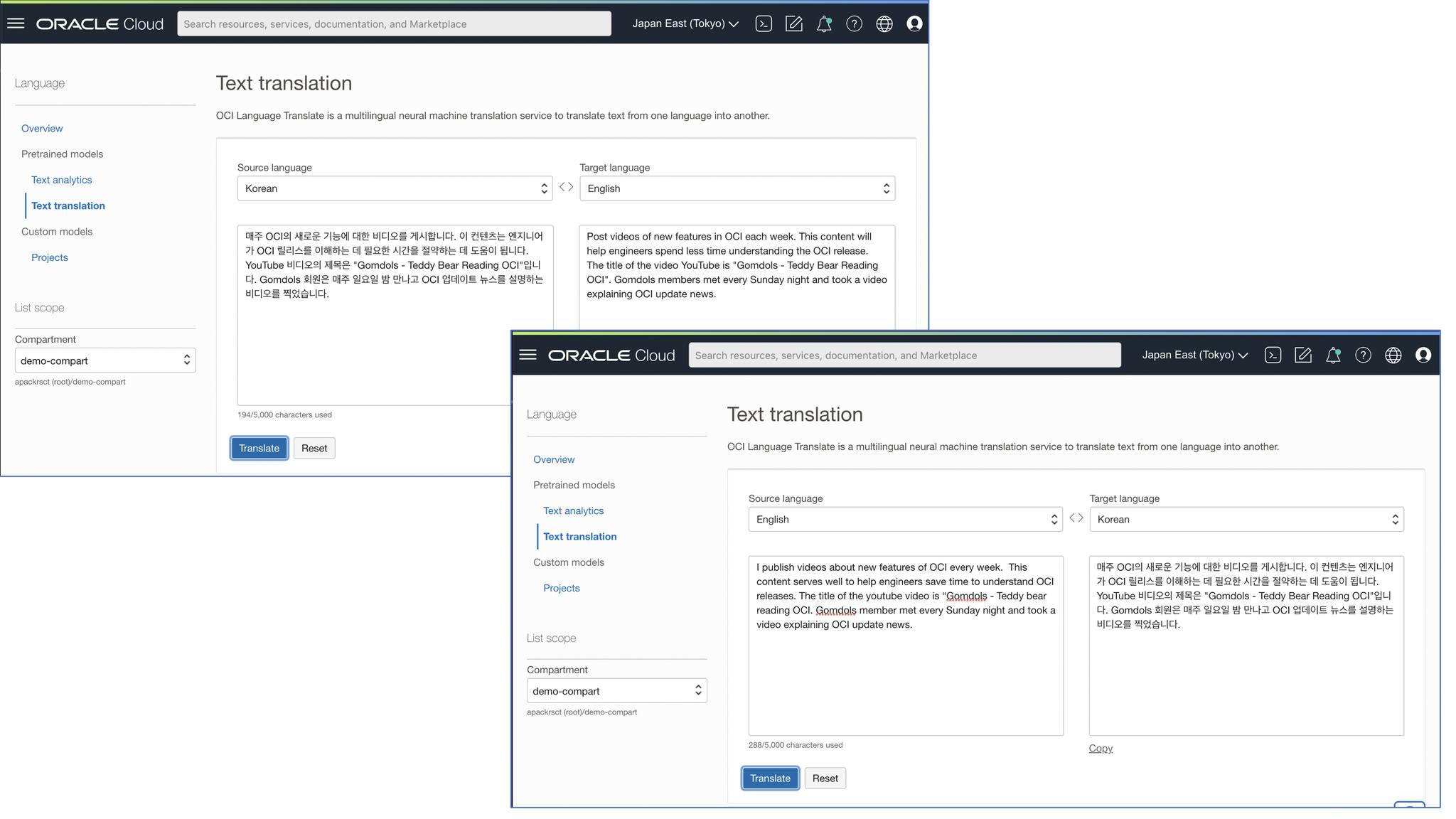Expand Japan East (Tokyo) region, back window
The width and height of the screenshot is (1456, 819).
[x=685, y=23]
